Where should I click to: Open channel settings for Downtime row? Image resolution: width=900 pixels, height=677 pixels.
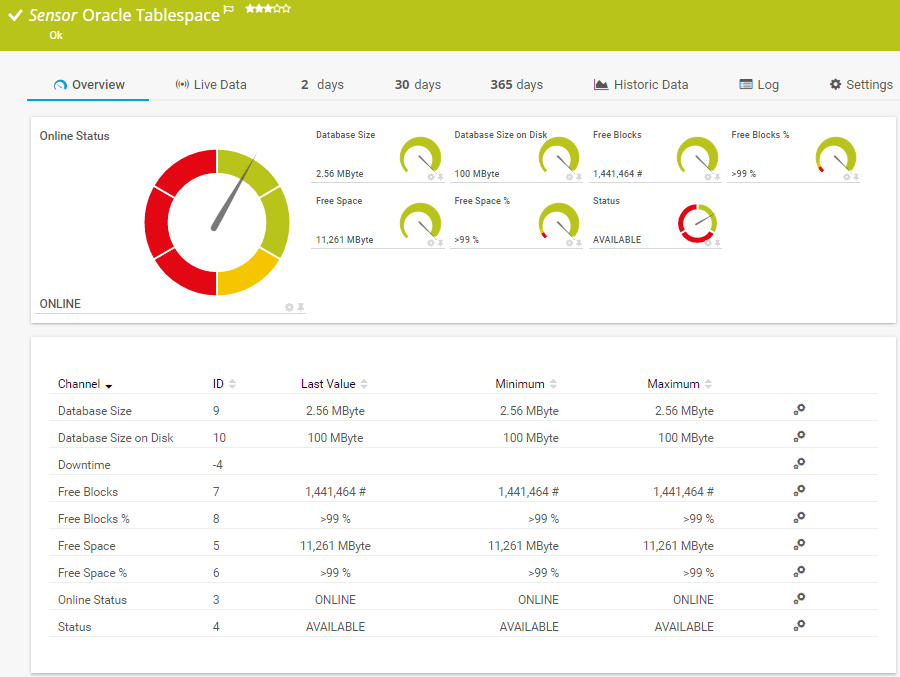click(x=799, y=464)
